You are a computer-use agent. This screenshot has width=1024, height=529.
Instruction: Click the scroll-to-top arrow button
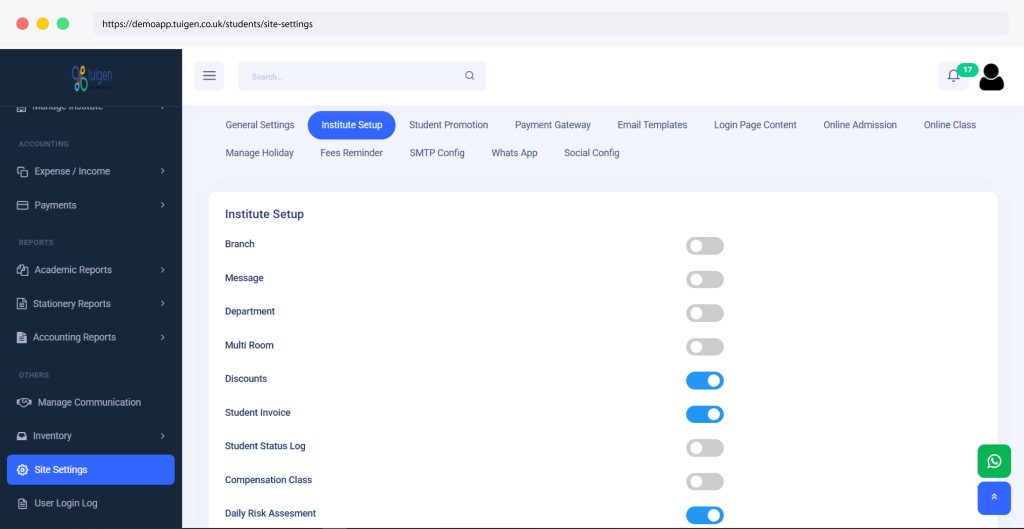[993, 497]
